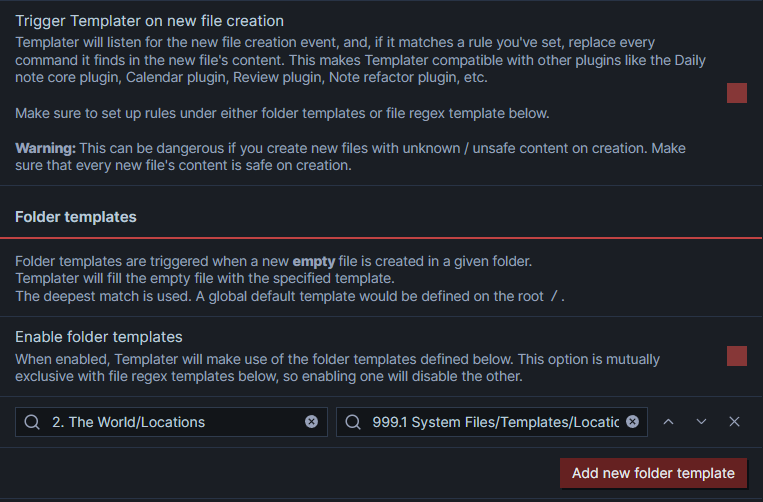Focus the 2. The World/Locations folder input

171,422
